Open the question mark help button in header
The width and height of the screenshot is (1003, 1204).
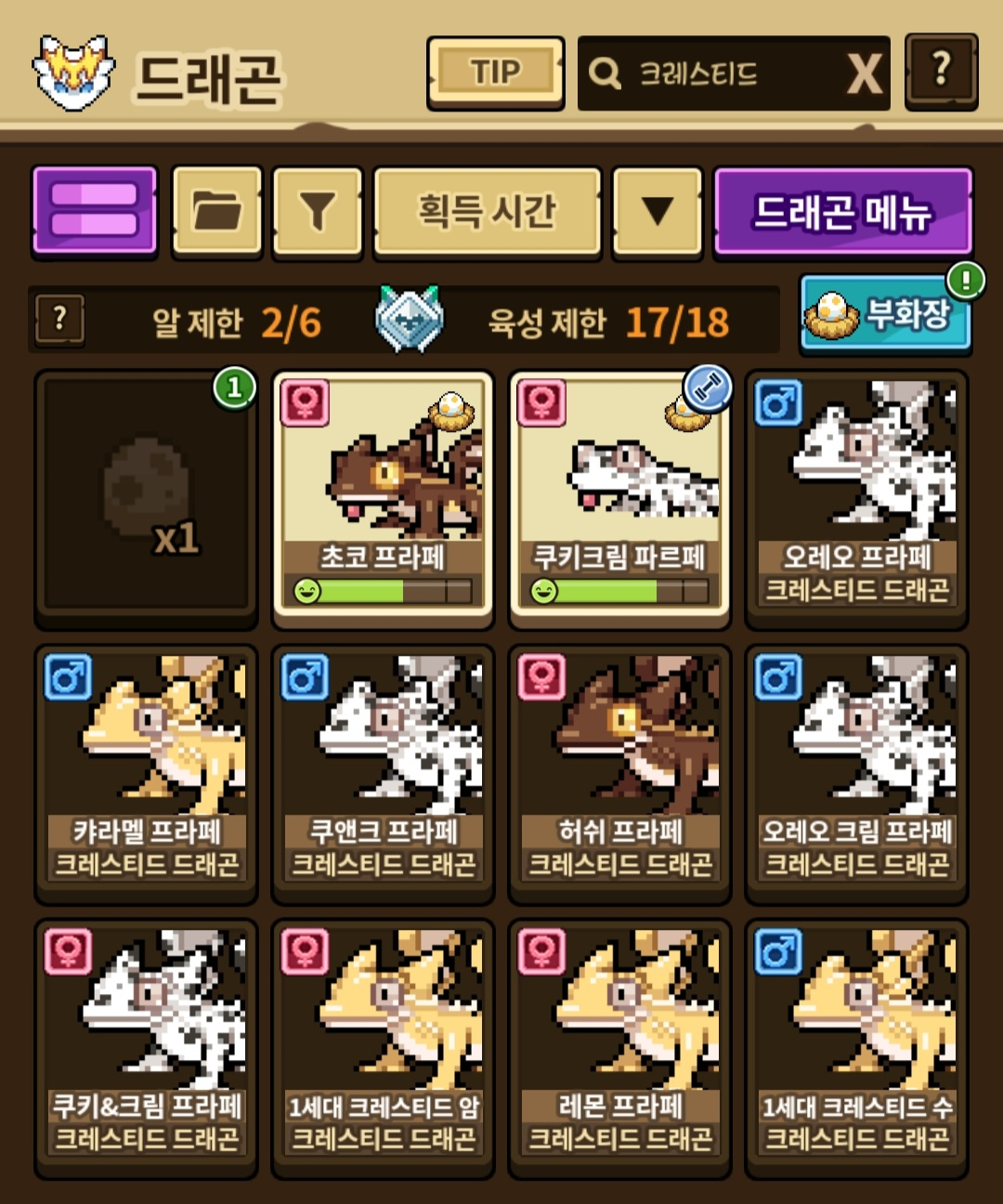point(941,72)
